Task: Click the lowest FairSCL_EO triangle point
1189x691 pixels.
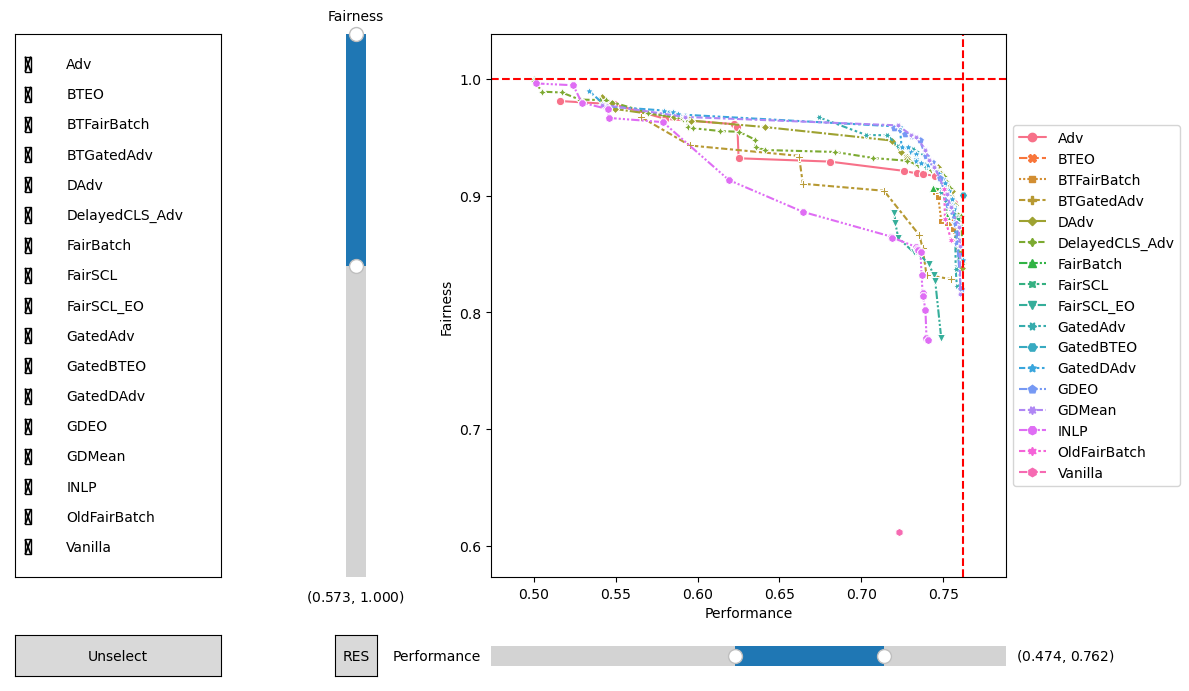Action: coord(941,338)
